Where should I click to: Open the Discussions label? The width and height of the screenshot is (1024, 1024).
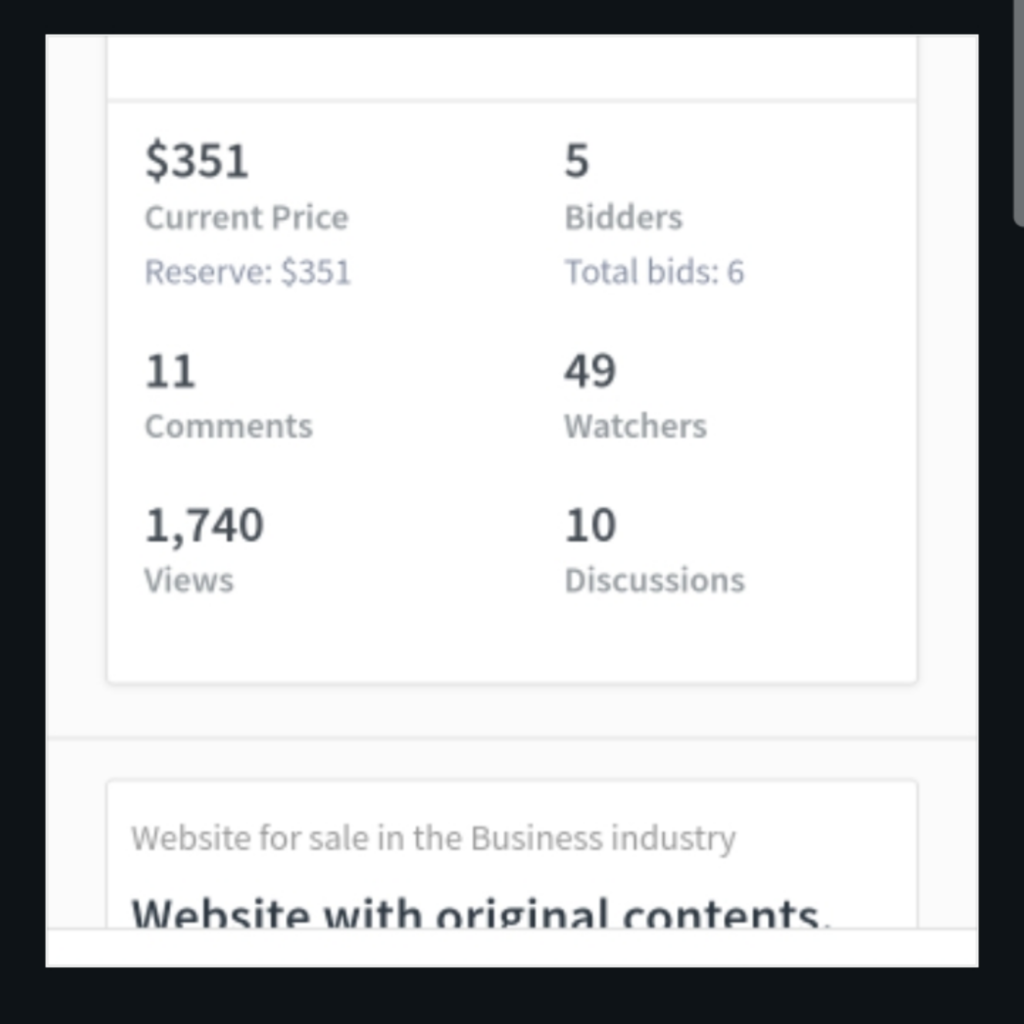point(654,581)
